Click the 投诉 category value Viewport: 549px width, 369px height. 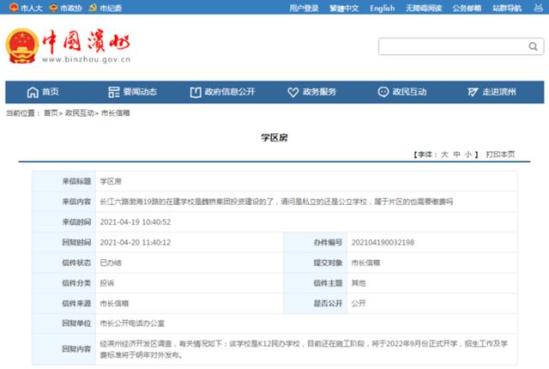point(107,283)
